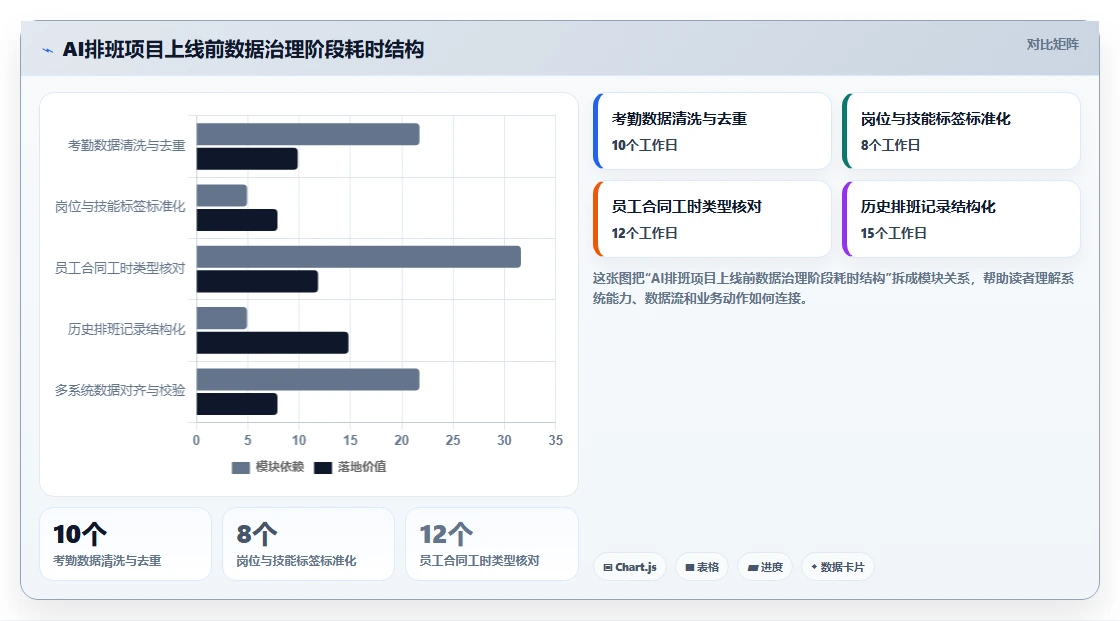Select the 数据卡片 tag chip
Image resolution: width=1120 pixels, height=621 pixels.
coord(838,567)
